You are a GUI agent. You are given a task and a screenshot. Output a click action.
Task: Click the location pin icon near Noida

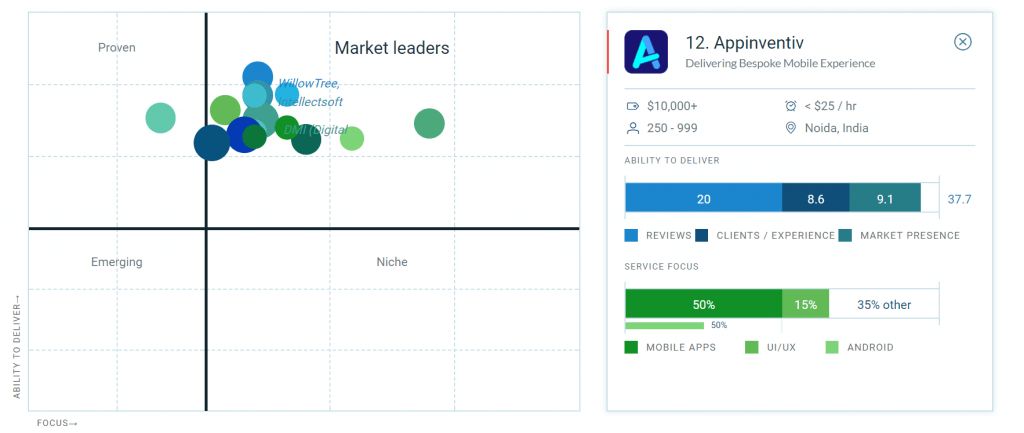tap(790, 128)
